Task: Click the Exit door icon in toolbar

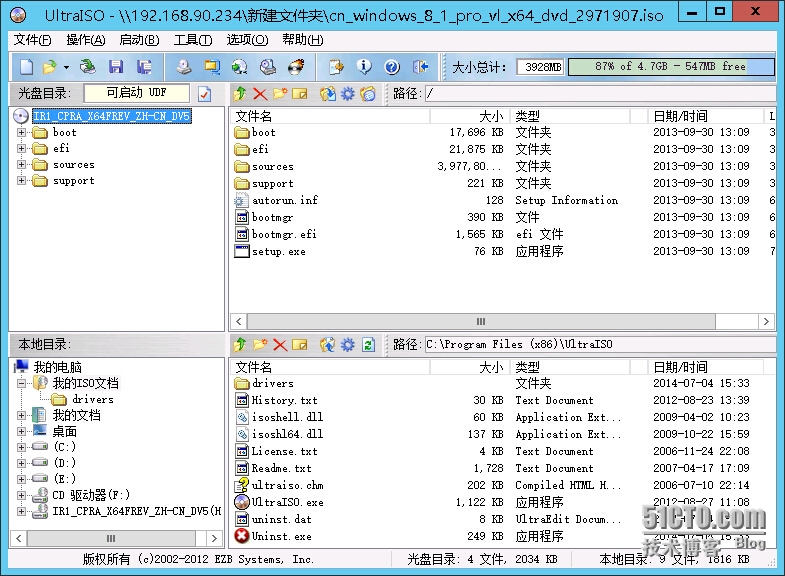Action: coord(421,67)
